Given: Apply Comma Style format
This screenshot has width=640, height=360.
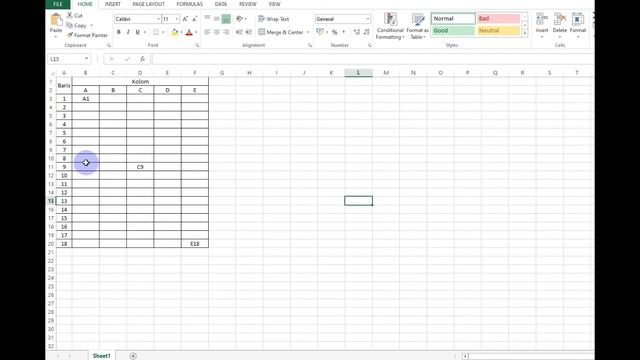Looking at the screenshot, I should pyautogui.click(x=344, y=32).
